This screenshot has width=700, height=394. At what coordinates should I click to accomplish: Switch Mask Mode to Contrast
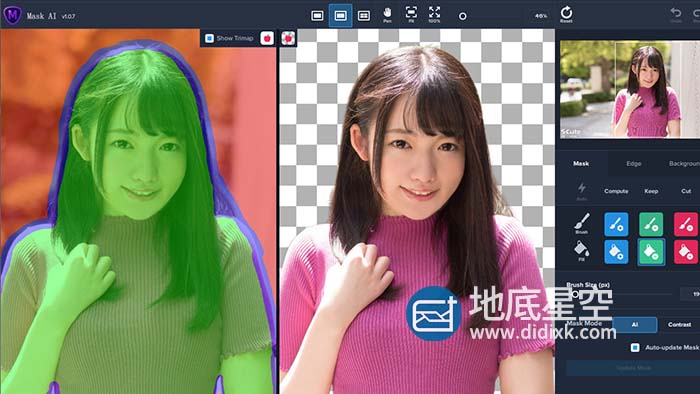point(679,324)
